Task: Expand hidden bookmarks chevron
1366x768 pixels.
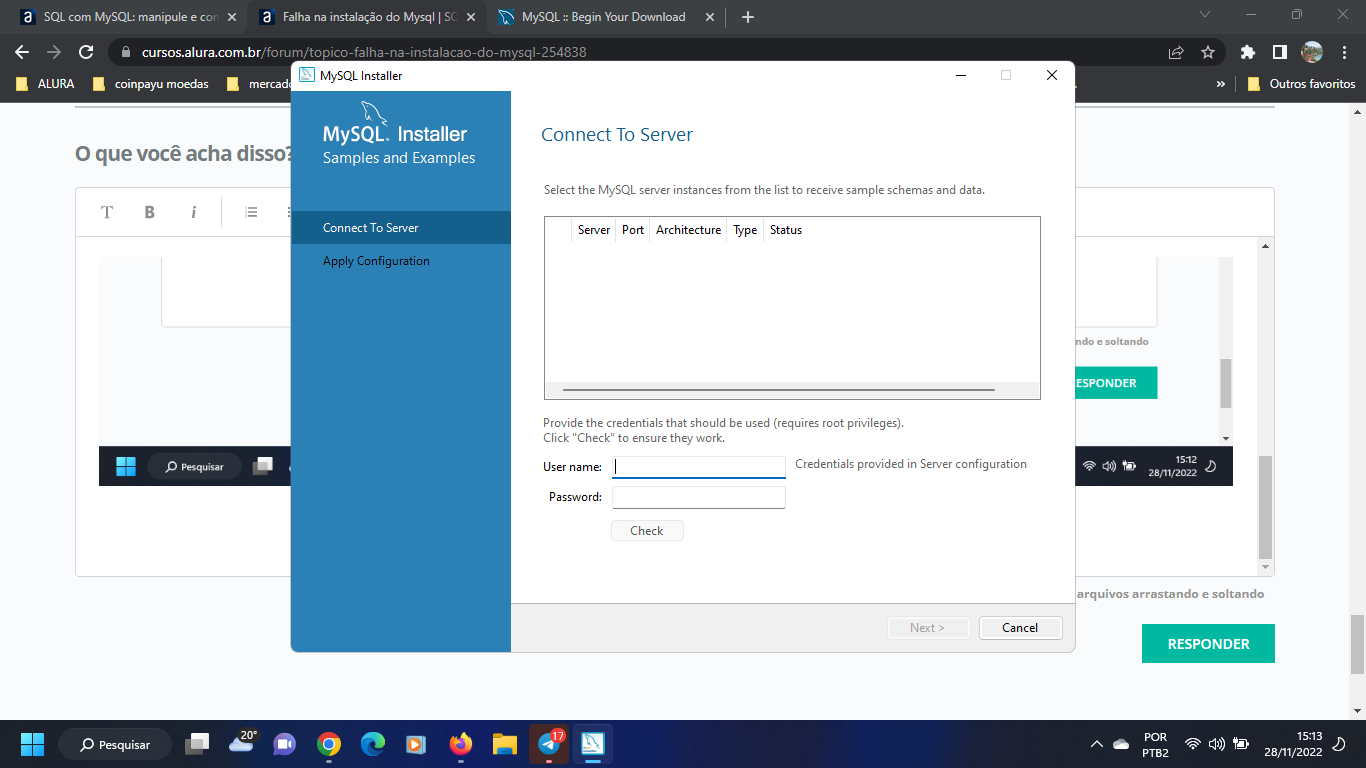Action: click(x=1220, y=84)
